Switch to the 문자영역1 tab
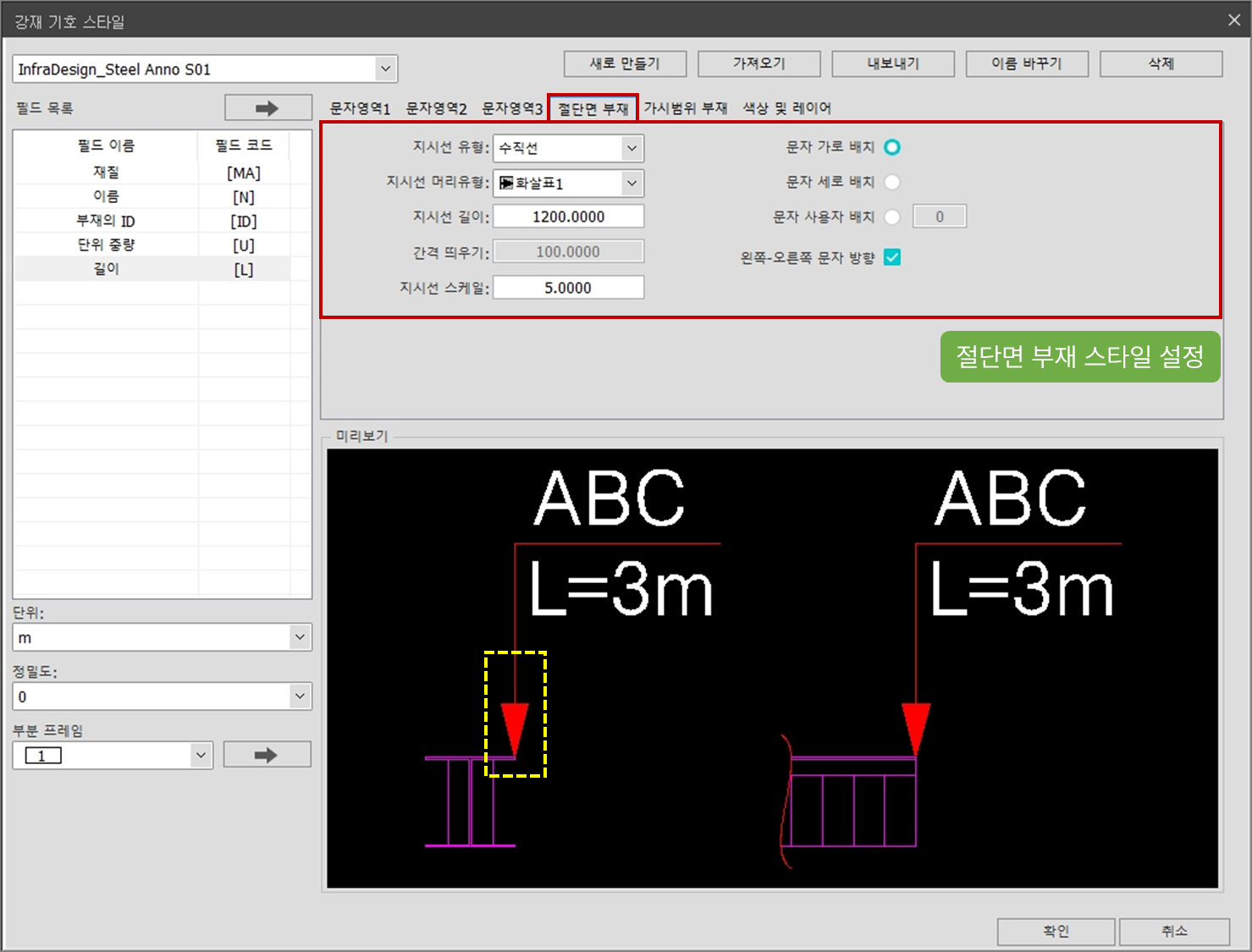This screenshot has width=1252, height=952. click(360, 108)
